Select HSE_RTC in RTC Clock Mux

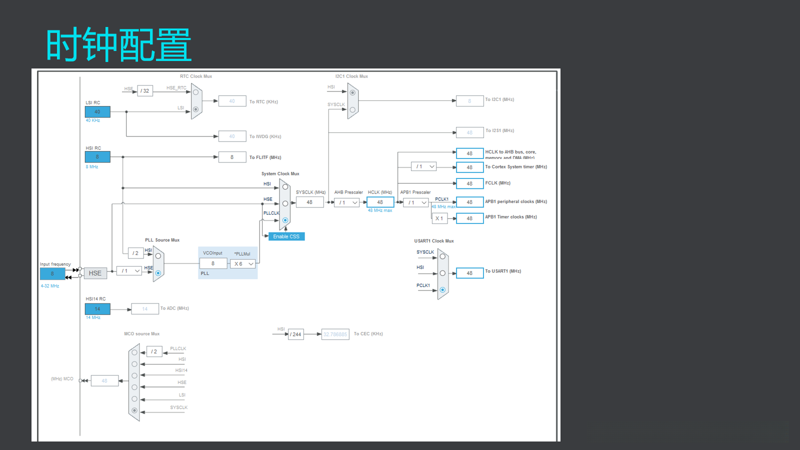[x=196, y=92]
